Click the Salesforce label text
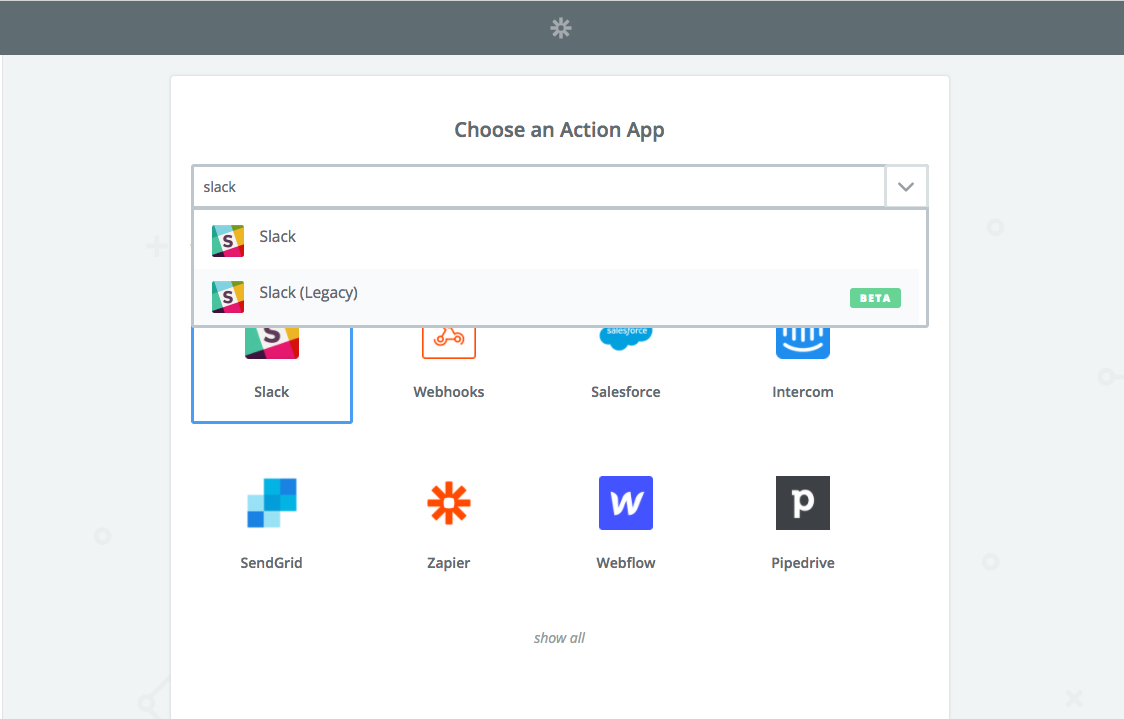Image resolution: width=1124 pixels, height=719 pixels. (626, 392)
